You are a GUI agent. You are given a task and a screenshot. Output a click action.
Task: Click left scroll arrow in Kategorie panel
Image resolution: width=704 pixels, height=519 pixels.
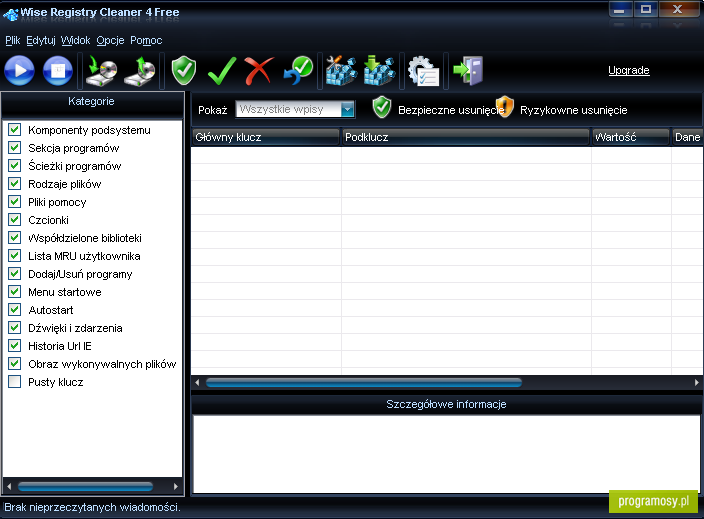coord(9,486)
